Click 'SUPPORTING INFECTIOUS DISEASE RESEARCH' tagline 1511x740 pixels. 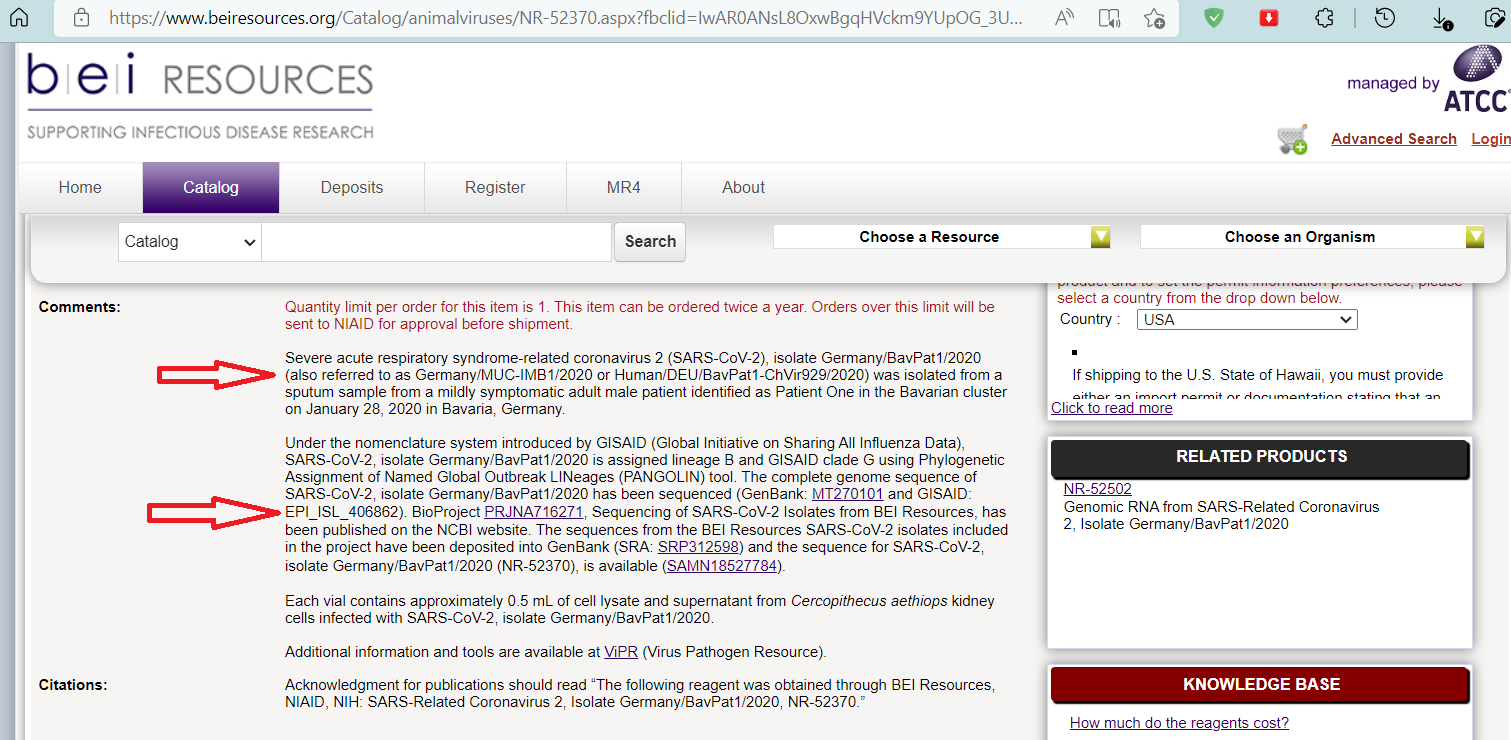[200, 132]
